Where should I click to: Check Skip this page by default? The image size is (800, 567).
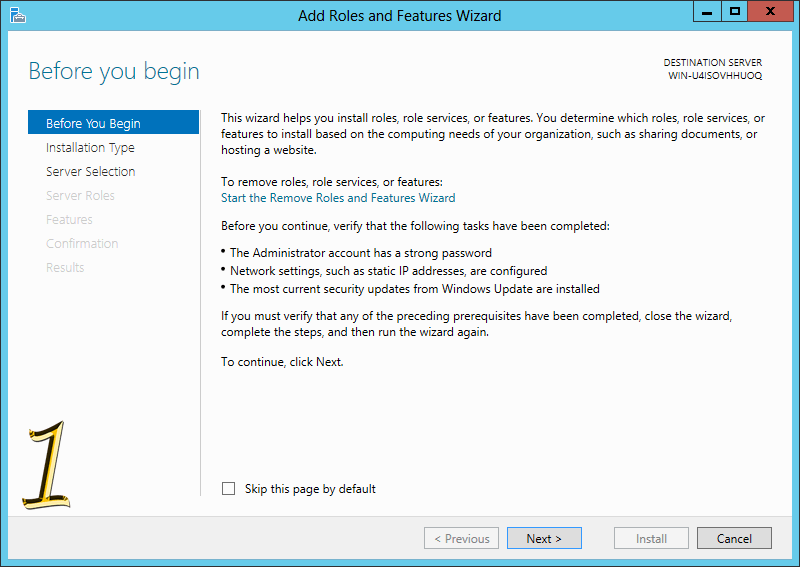[229, 488]
